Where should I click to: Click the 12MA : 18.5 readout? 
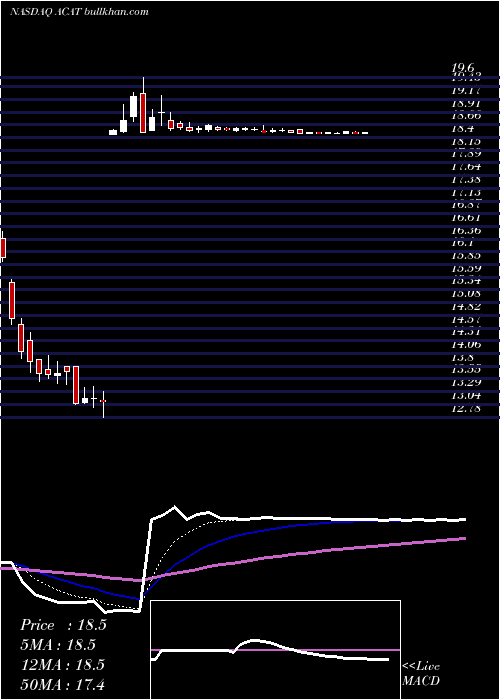tap(62, 665)
